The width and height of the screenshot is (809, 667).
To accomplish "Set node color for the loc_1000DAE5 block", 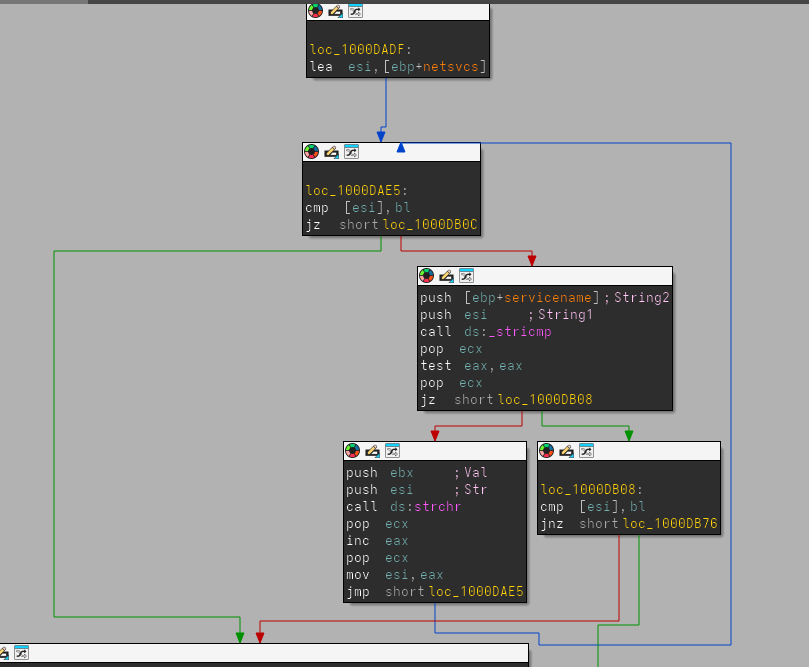I will pos(312,152).
